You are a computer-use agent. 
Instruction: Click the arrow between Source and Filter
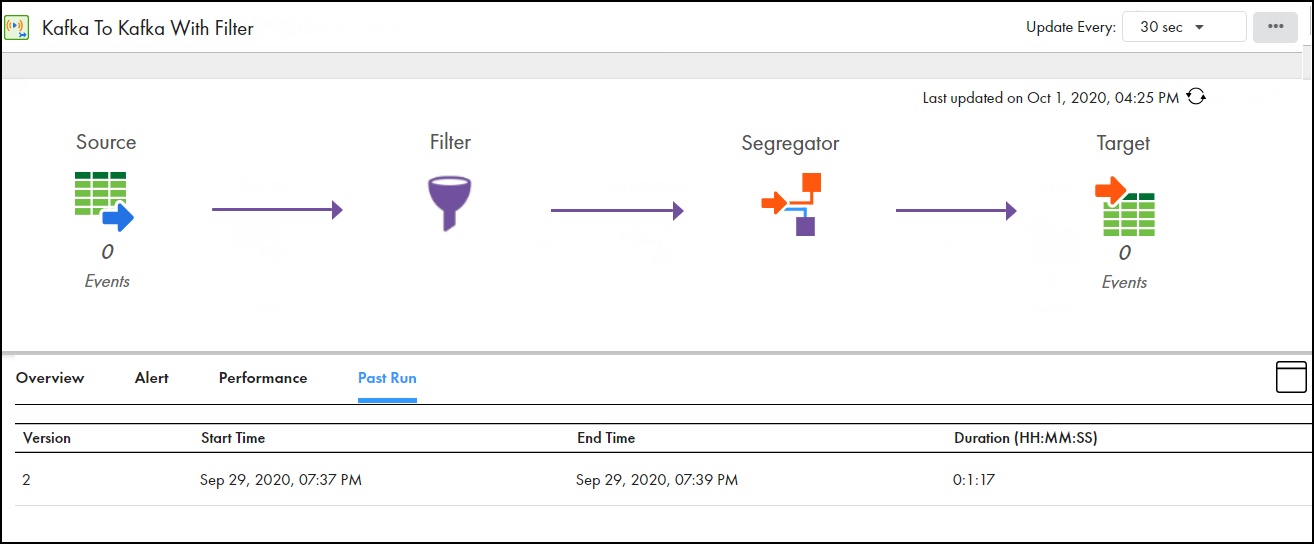pyautogui.click(x=277, y=210)
